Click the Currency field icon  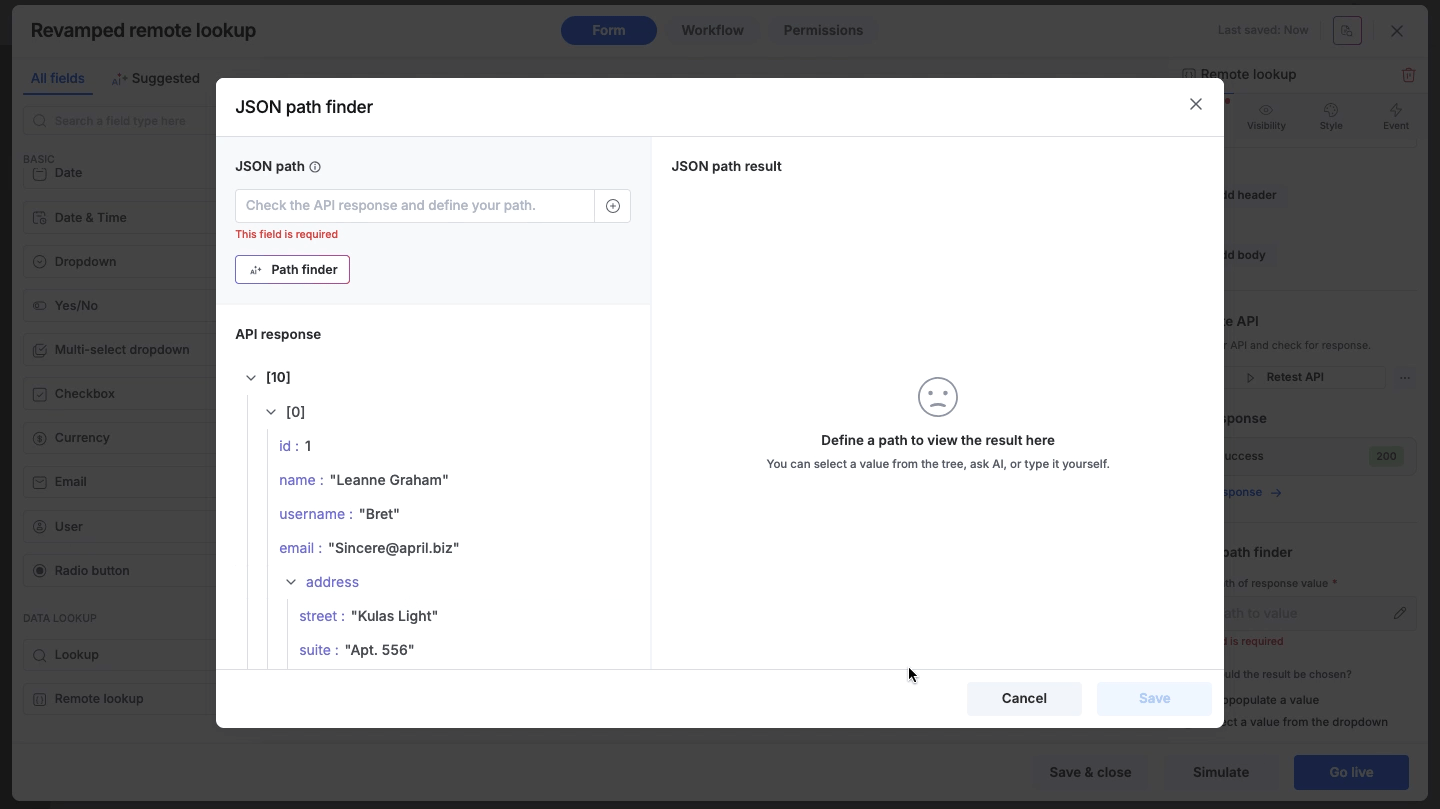point(40,438)
